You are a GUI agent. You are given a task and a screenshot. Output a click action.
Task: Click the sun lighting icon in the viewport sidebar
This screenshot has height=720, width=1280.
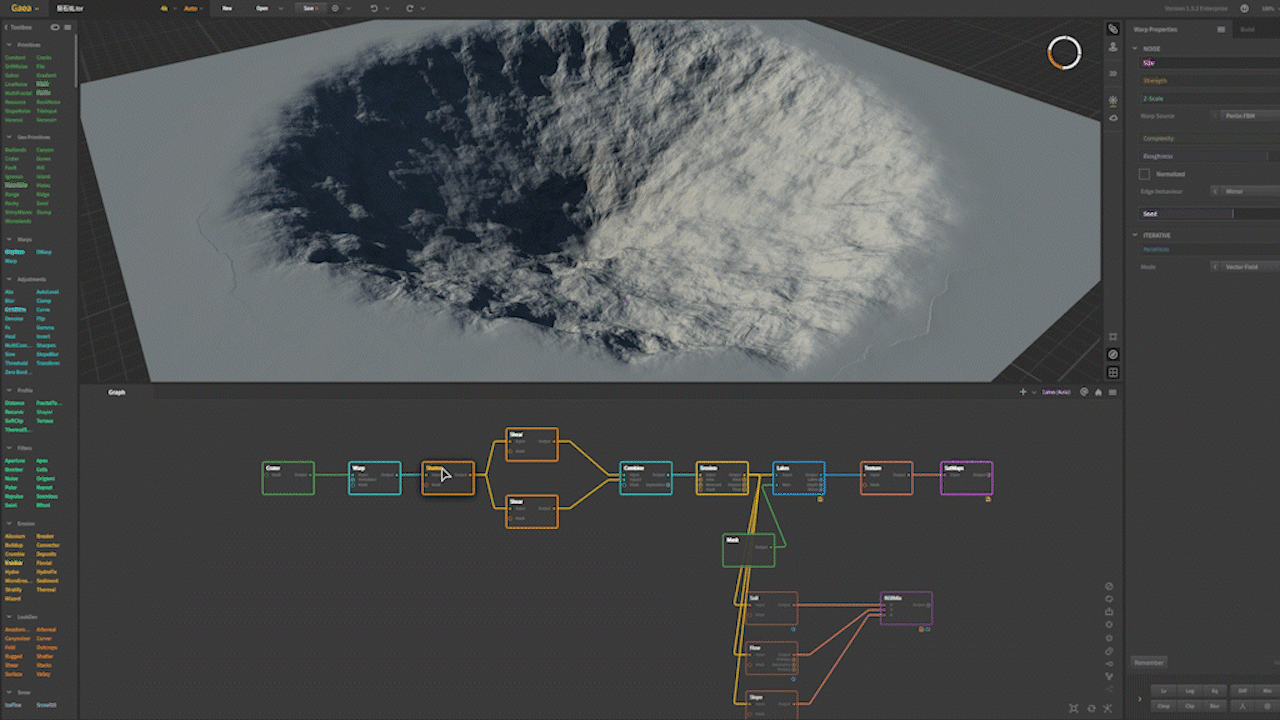tap(1113, 101)
